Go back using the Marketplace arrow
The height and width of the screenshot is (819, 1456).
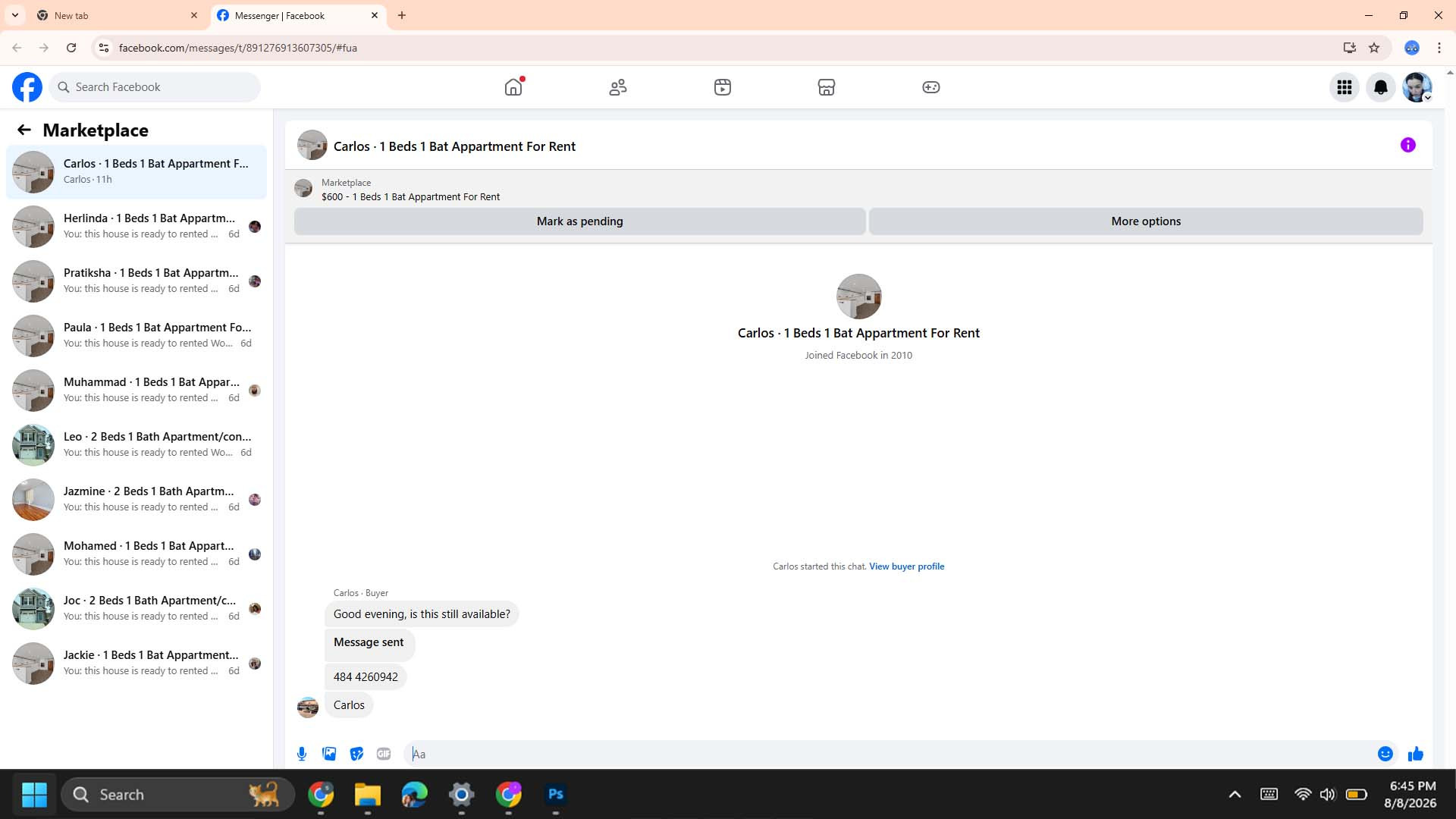tap(24, 130)
